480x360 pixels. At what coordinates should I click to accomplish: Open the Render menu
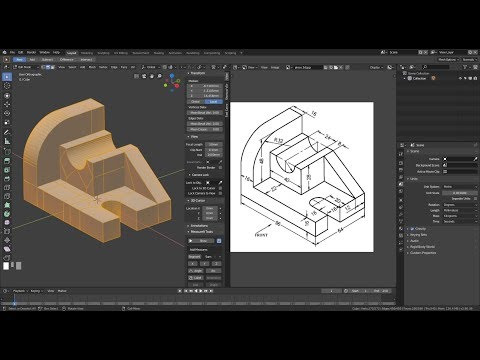pos(31,52)
